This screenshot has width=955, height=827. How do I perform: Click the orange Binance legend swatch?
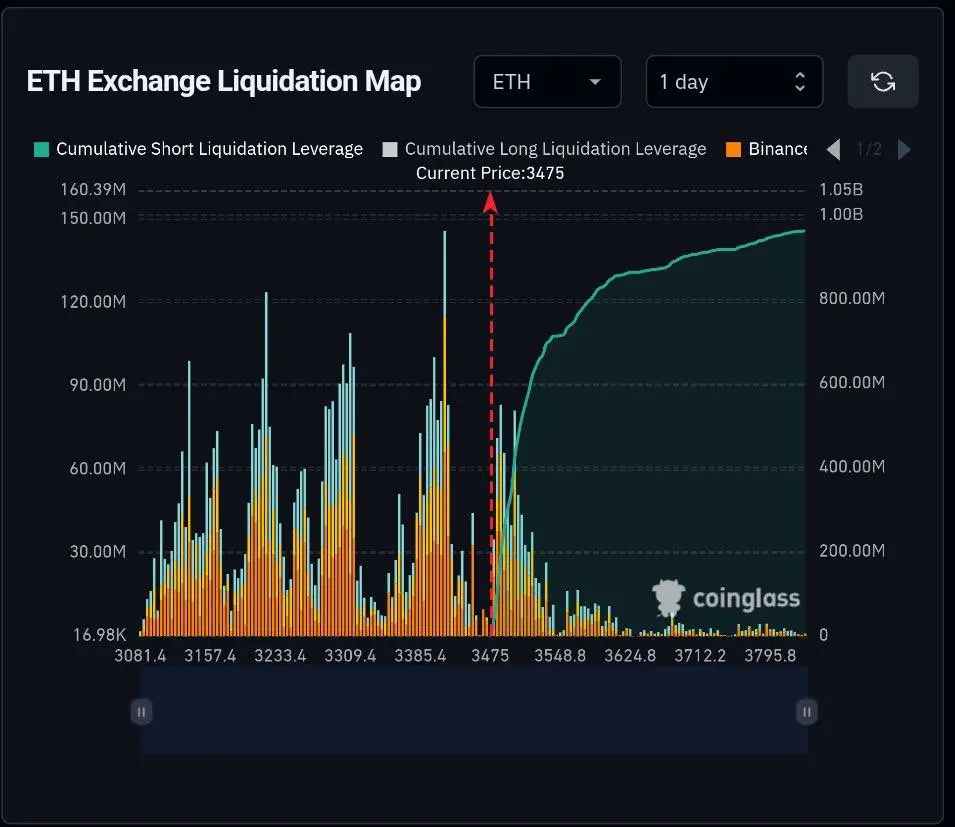coord(733,149)
